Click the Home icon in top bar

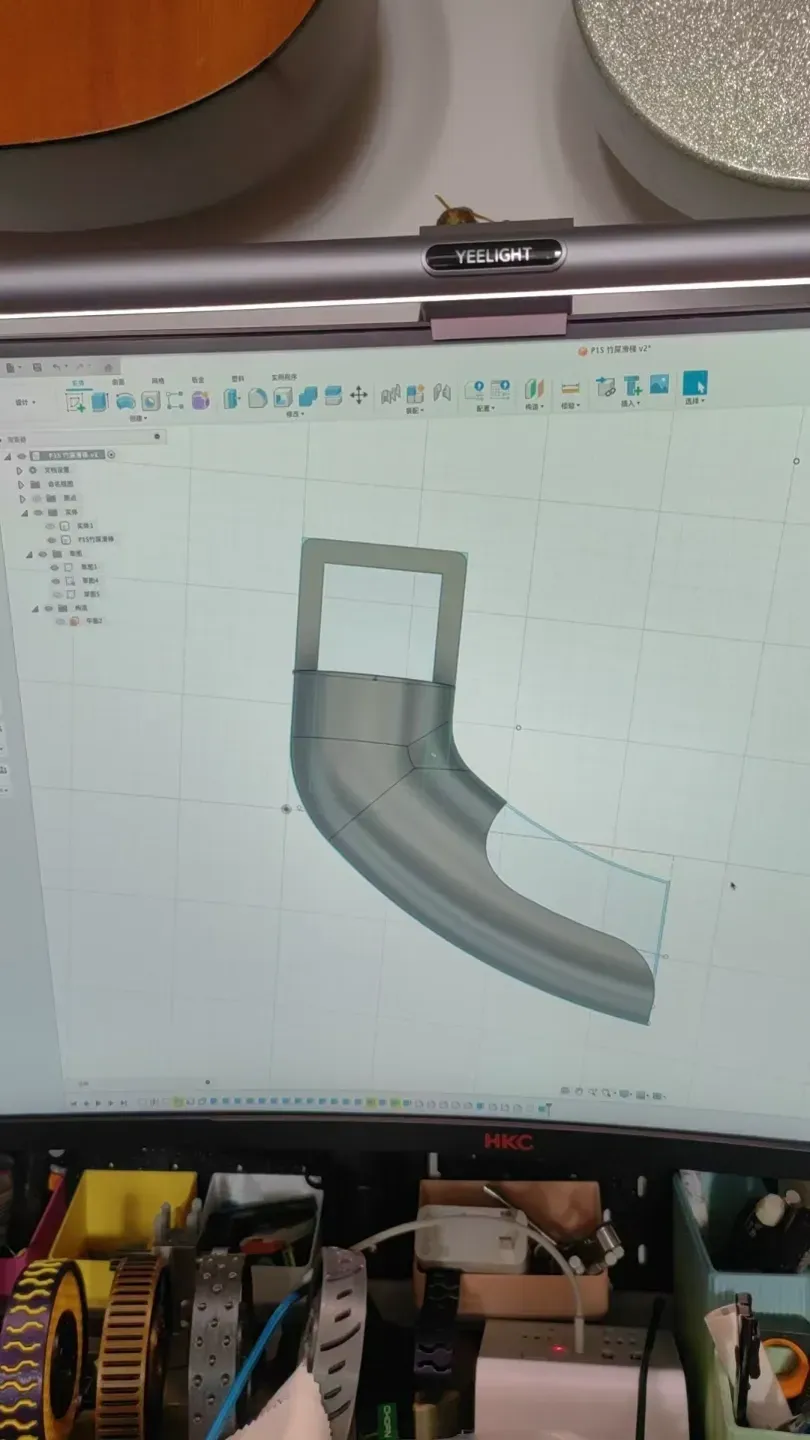coord(108,367)
